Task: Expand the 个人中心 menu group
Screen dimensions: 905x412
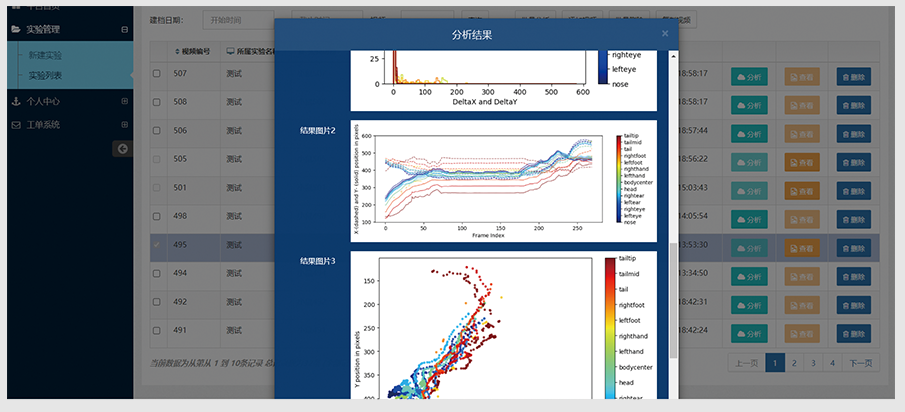Action: click(124, 102)
